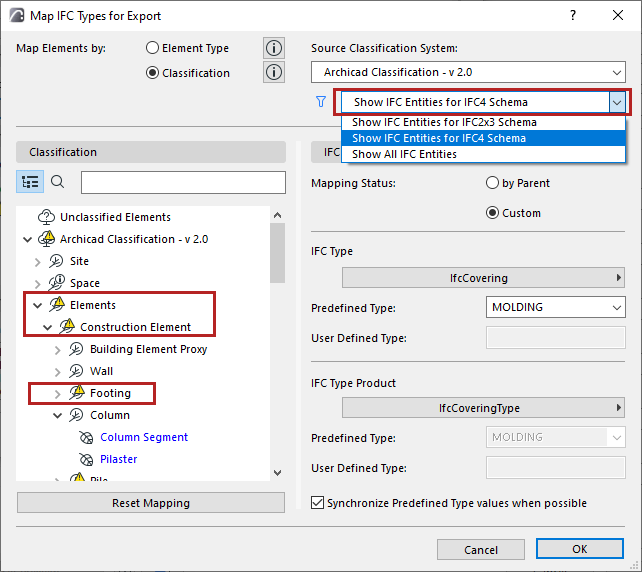642x572 pixels.
Task: Expand the Site tree node
Action: click(x=38, y=262)
